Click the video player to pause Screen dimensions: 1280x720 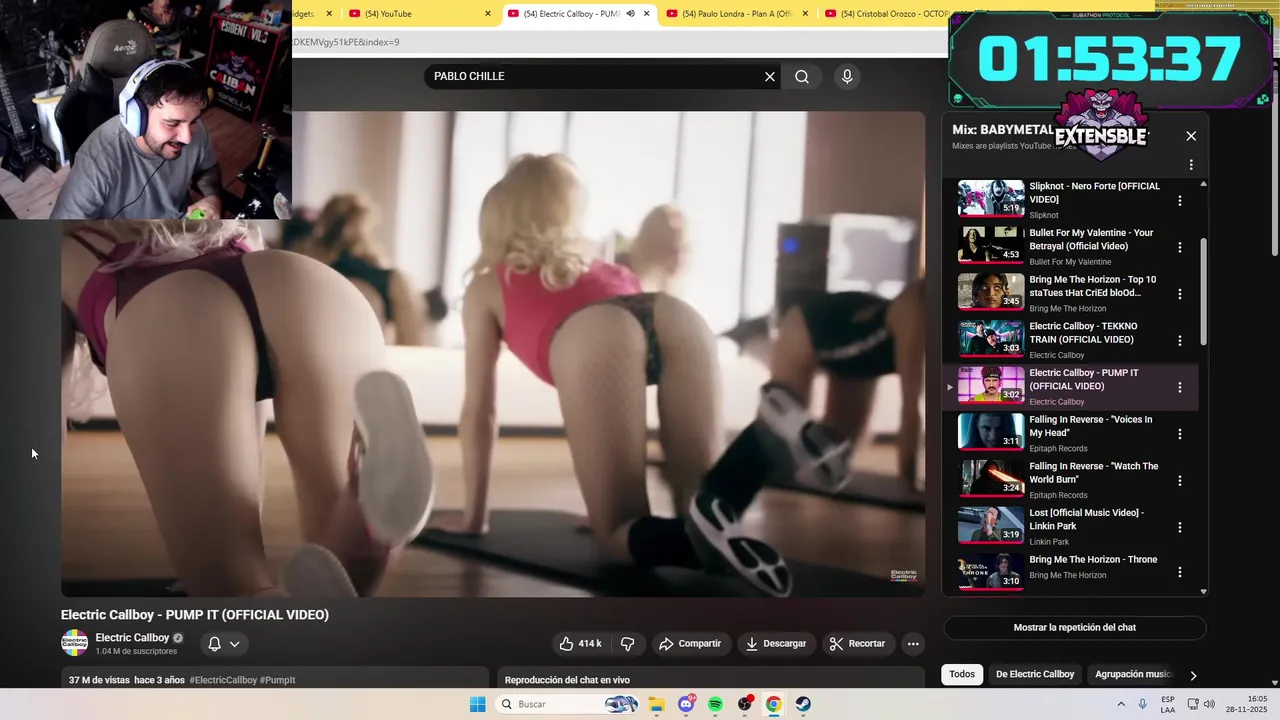pos(493,354)
